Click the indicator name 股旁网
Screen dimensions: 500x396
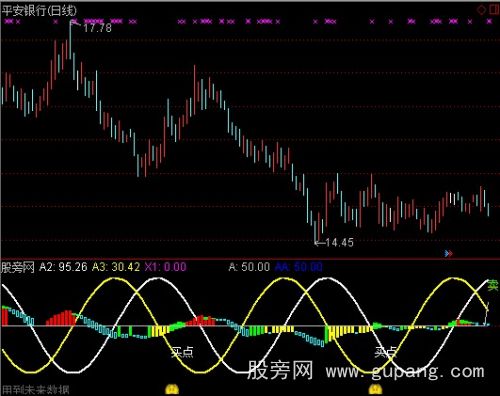(x=18, y=267)
